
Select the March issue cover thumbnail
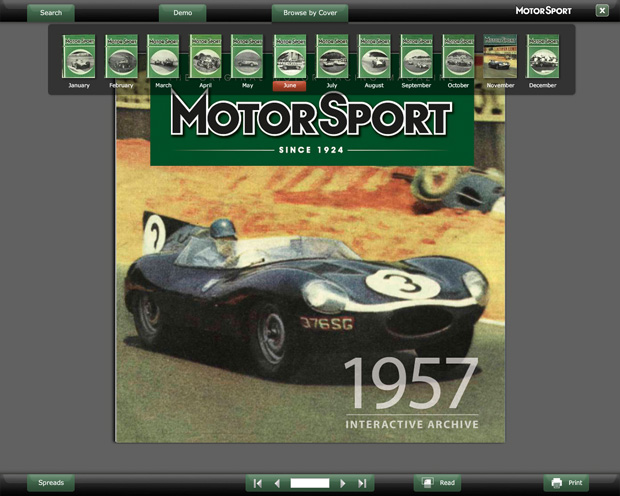(x=163, y=56)
